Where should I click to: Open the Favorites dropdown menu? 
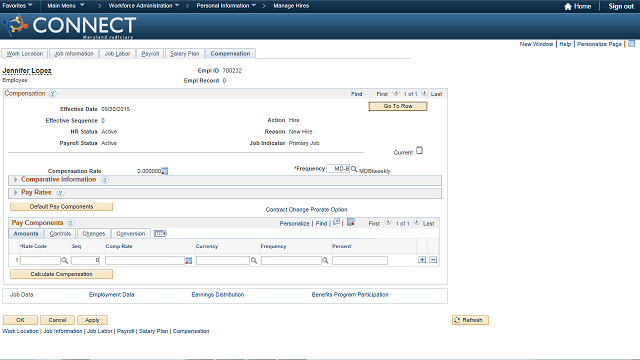[18, 6]
